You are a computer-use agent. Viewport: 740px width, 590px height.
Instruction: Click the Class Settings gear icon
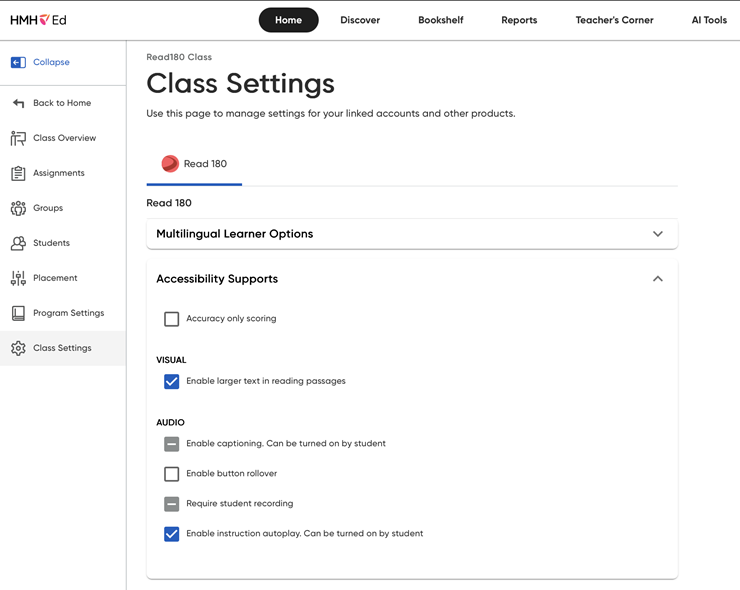(18, 348)
